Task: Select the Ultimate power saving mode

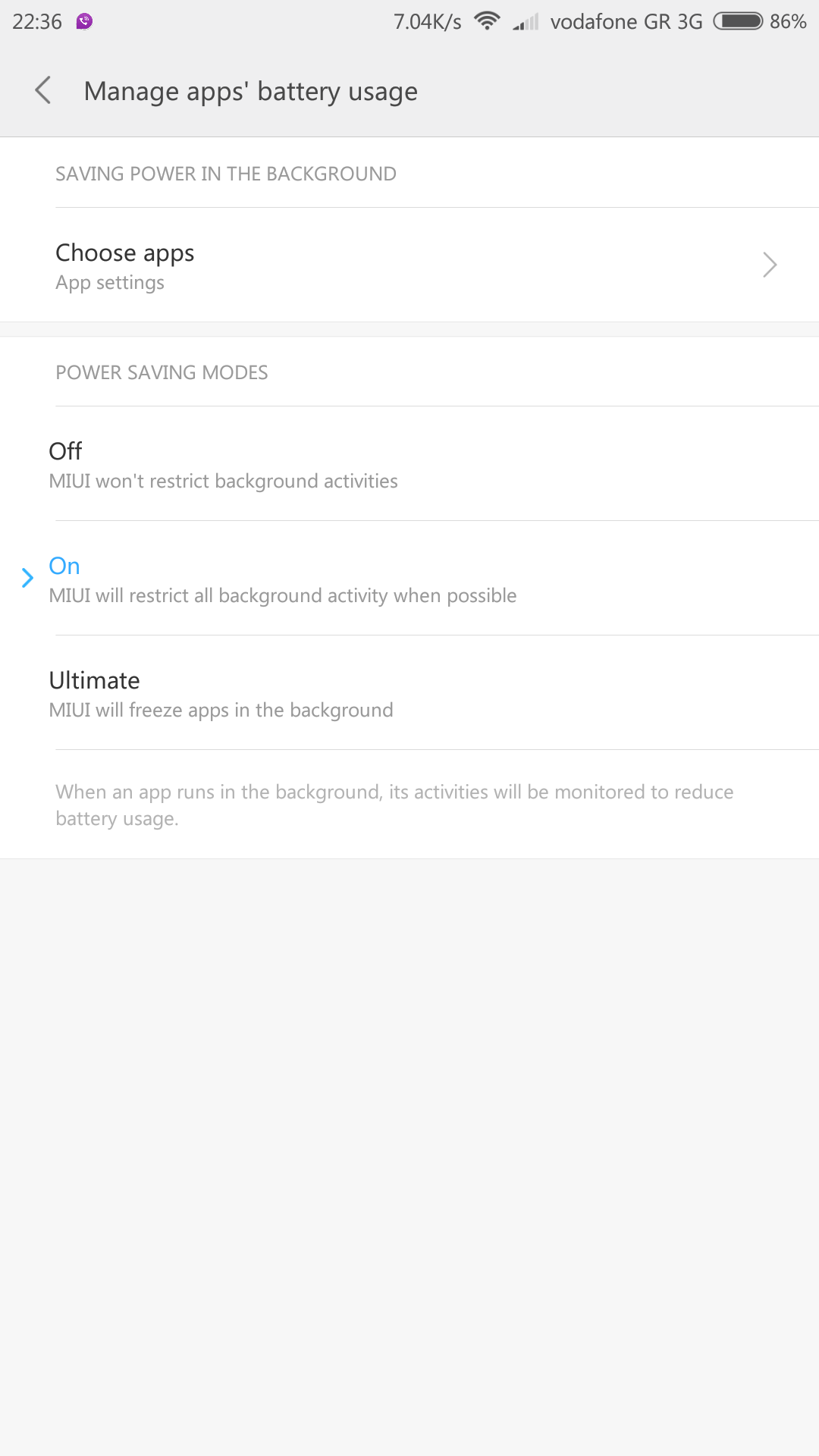Action: [x=94, y=680]
